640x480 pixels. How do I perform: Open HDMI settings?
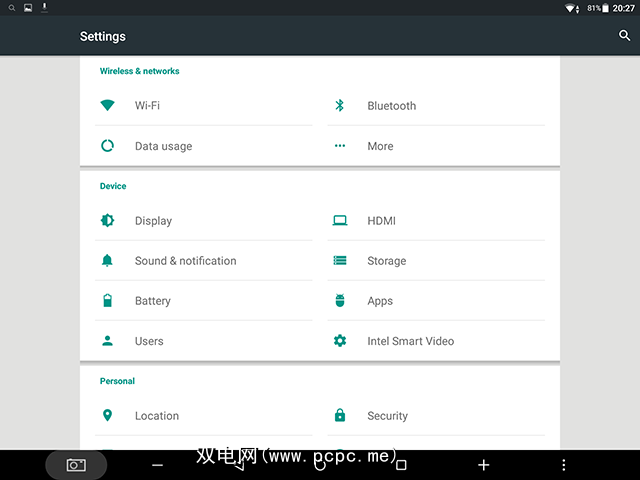(436, 220)
